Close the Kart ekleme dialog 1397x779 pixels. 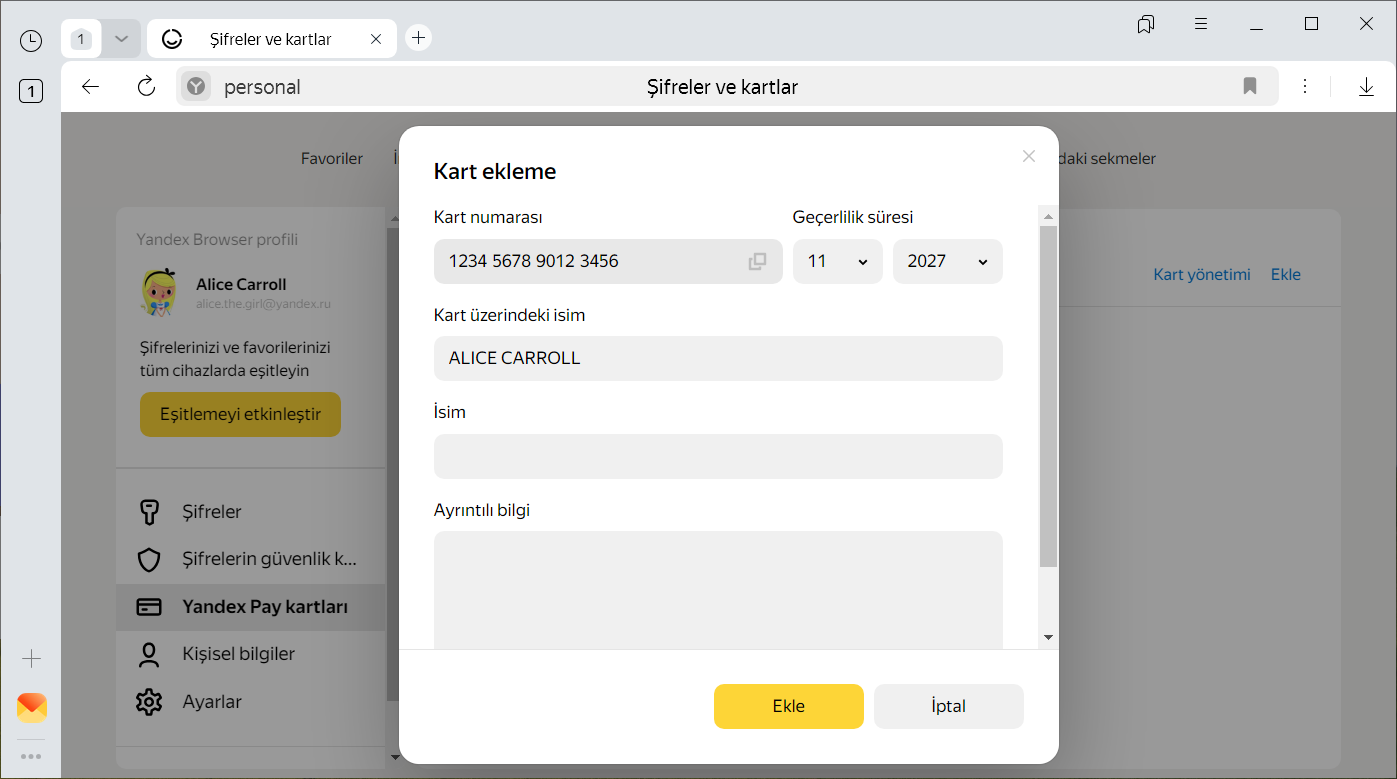point(1028,156)
